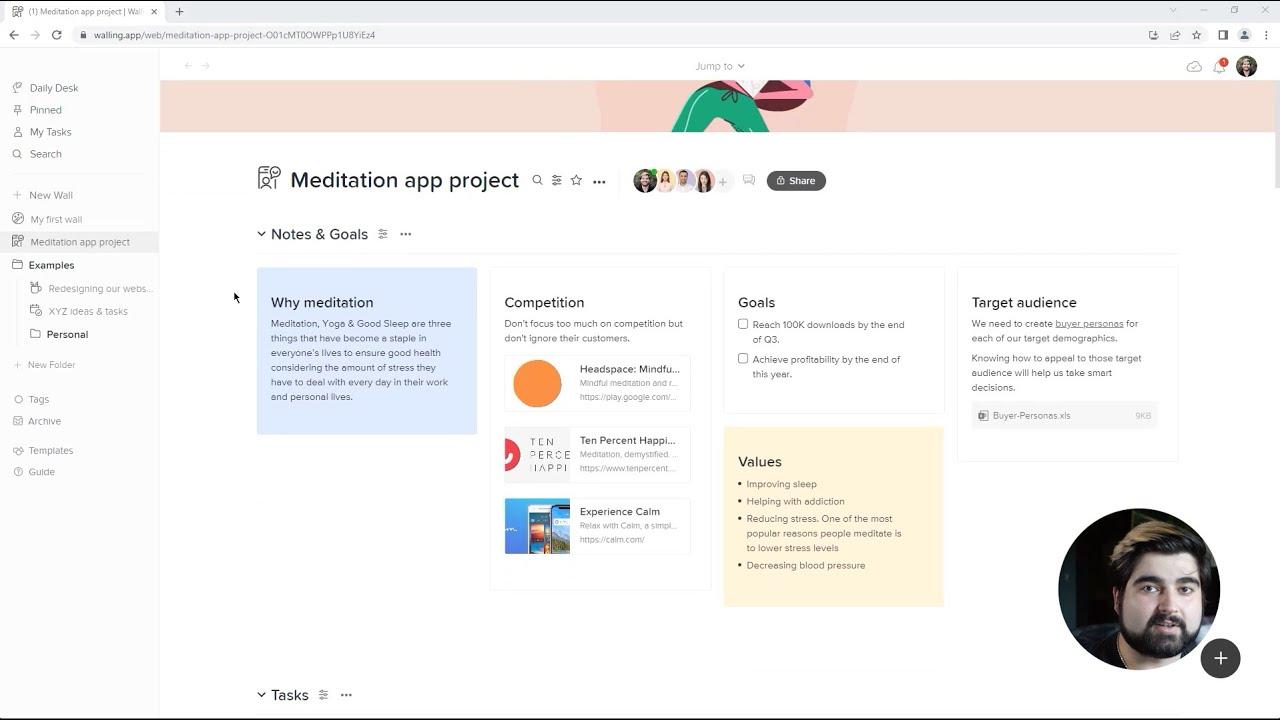Open the wall comments icon

748,181
